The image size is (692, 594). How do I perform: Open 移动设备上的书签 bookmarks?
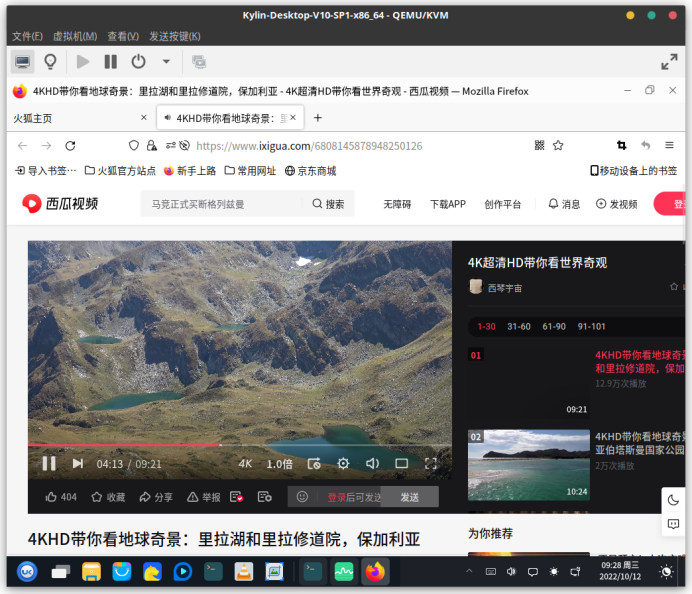coord(634,171)
